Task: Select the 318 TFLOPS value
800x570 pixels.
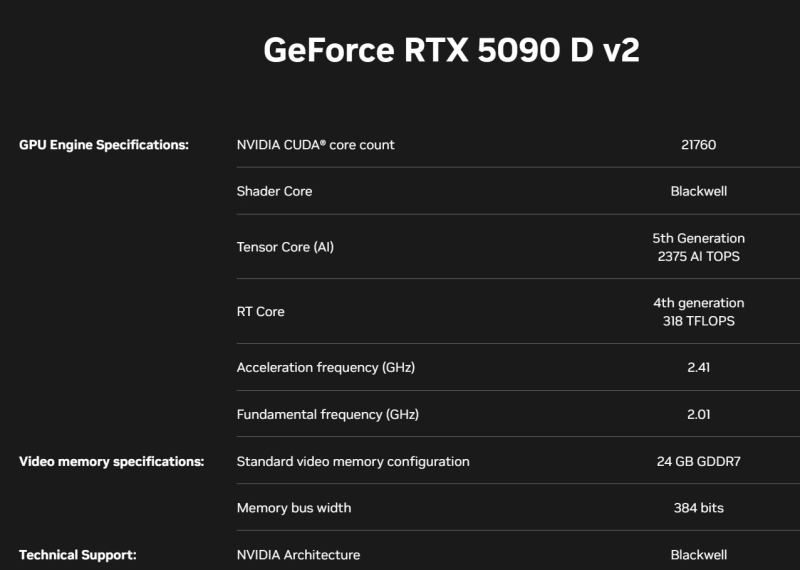Action: [x=698, y=321]
